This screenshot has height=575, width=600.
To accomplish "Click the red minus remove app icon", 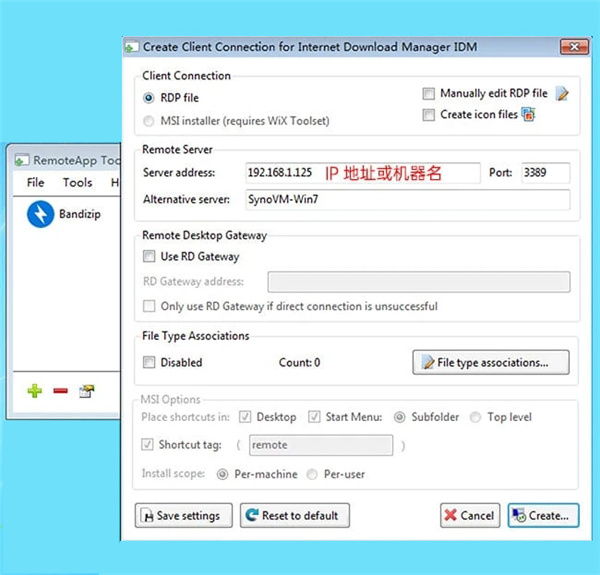I will (x=60, y=391).
